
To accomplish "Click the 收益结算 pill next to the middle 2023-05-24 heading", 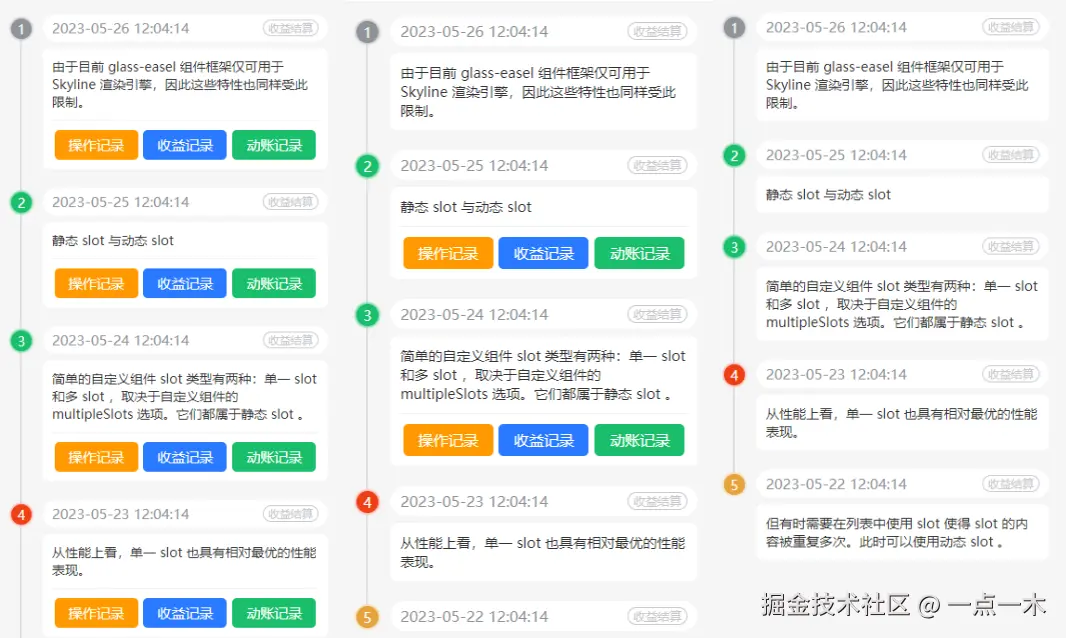I will tap(658, 314).
